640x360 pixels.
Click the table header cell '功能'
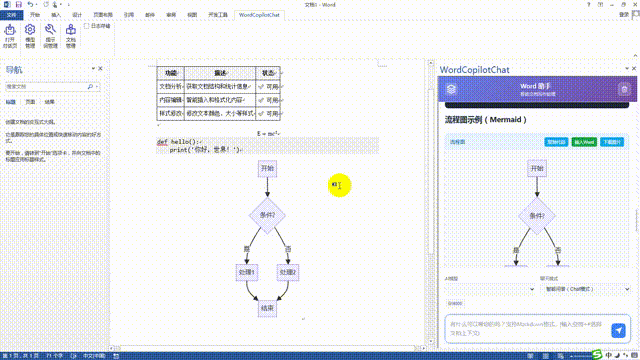(x=171, y=73)
